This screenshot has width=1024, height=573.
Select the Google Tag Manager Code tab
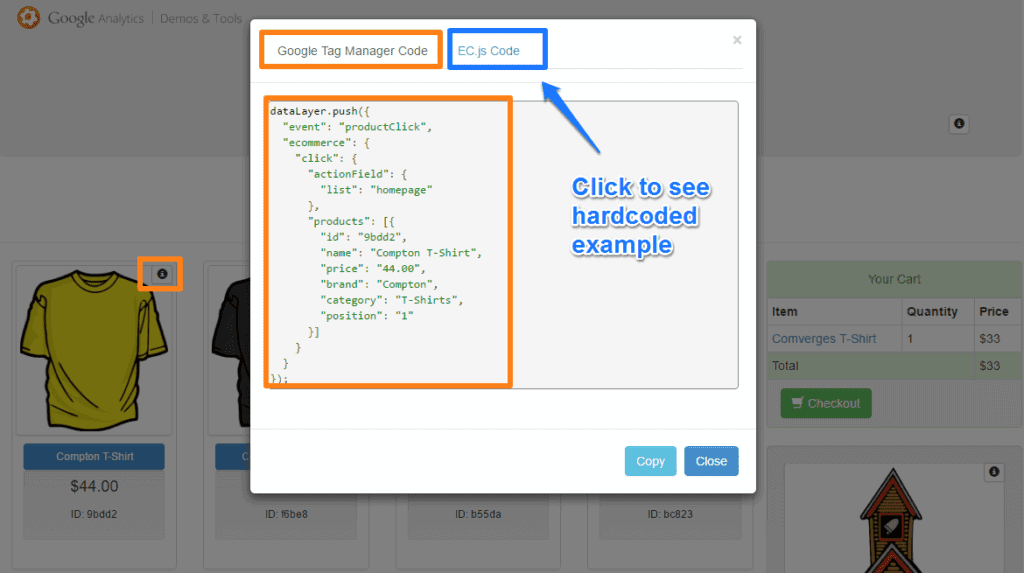352,51
